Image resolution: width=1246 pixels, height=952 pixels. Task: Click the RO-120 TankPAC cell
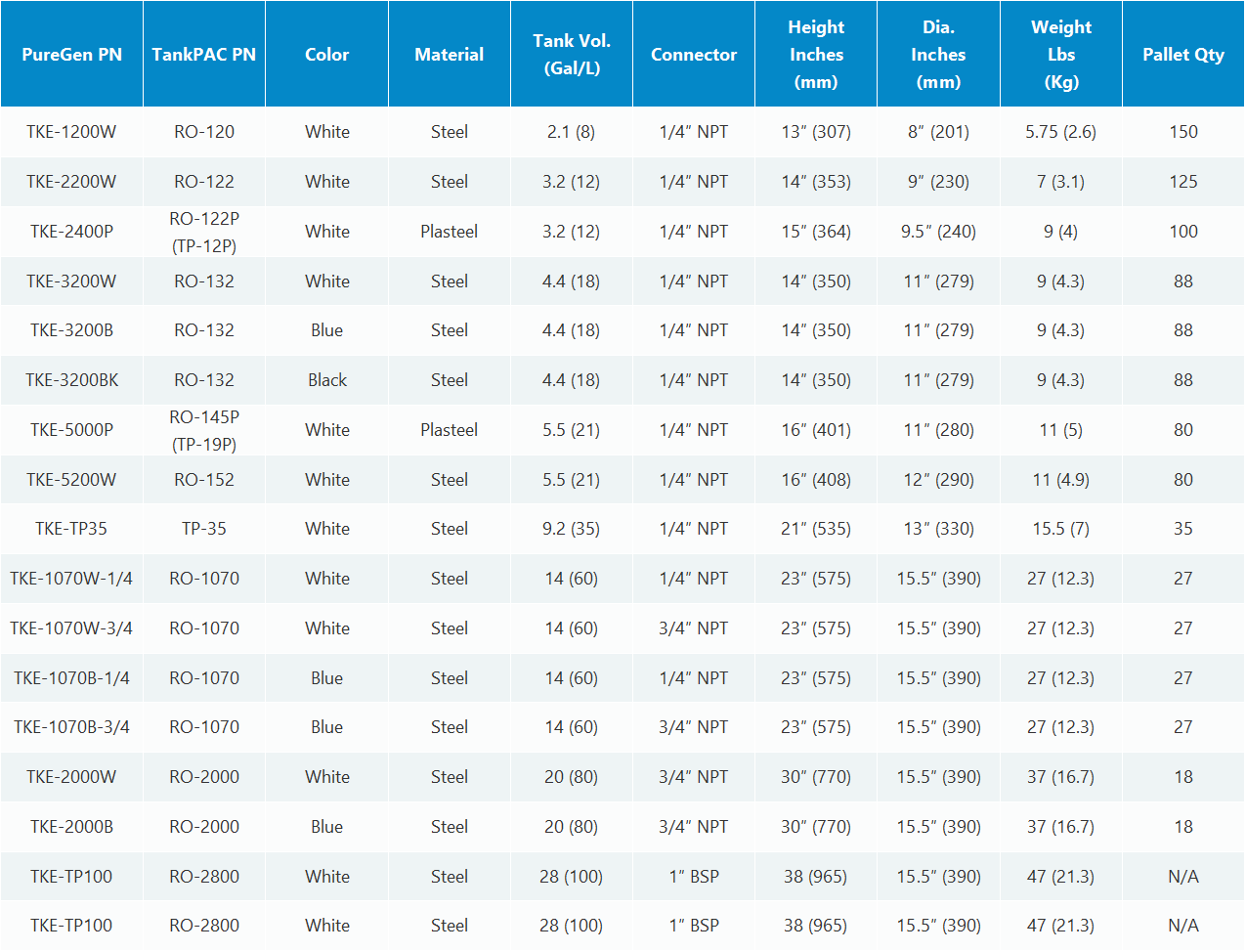click(204, 132)
